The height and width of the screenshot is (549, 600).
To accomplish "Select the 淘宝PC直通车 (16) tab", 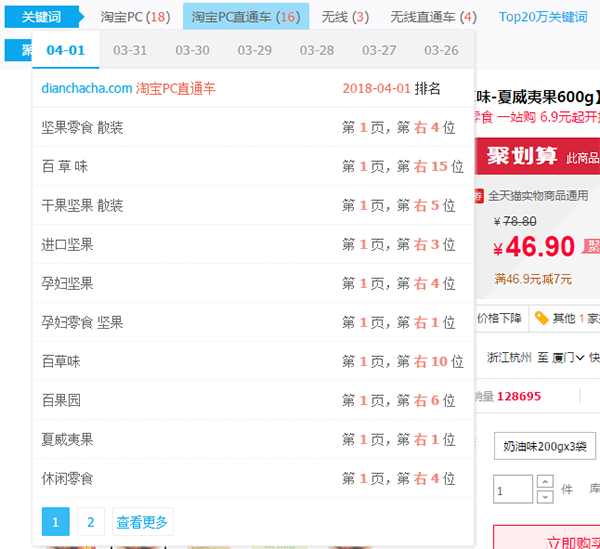I will coord(246,17).
